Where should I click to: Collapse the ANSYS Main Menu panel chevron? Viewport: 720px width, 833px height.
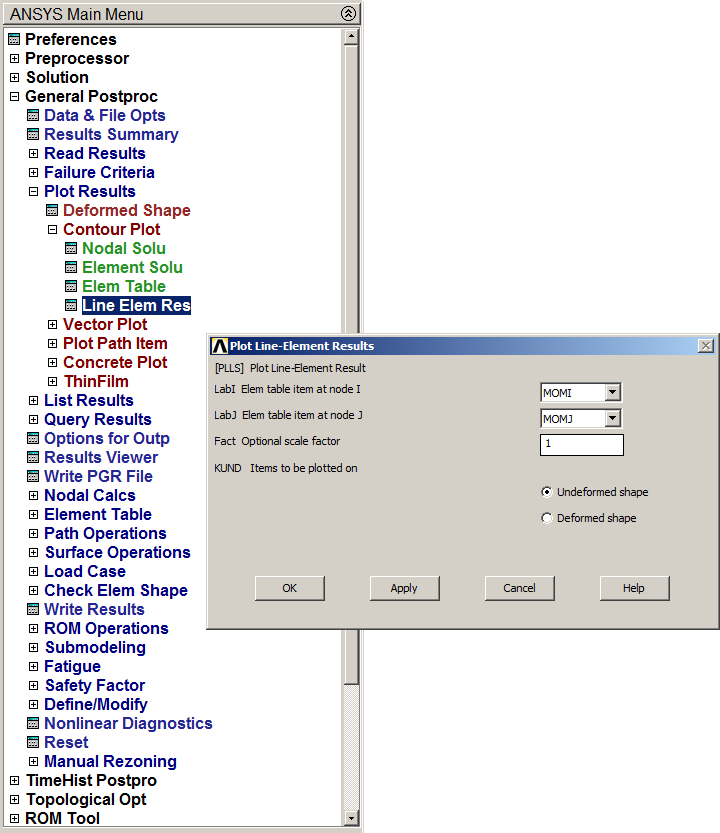(x=347, y=14)
